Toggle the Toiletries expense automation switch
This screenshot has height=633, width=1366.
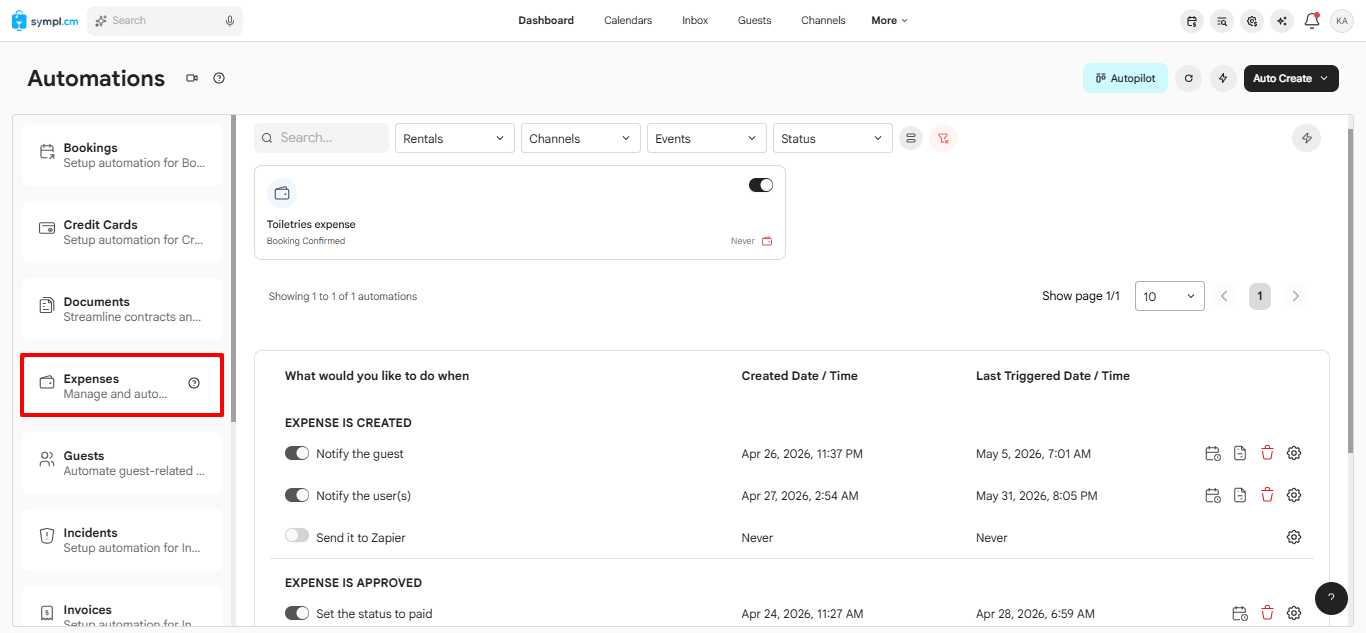click(x=761, y=185)
